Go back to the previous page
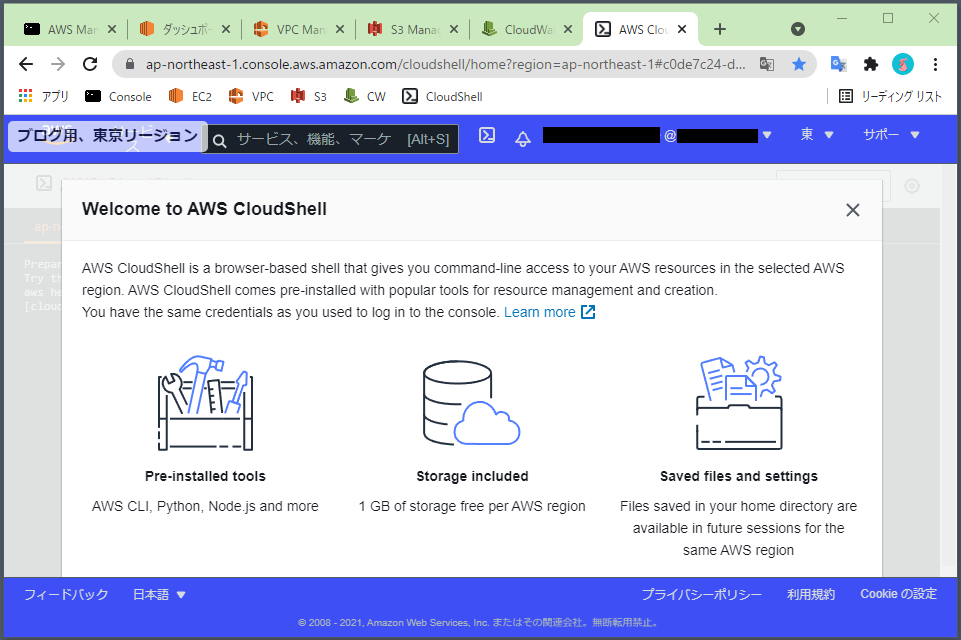The image size is (961, 640). click(26, 64)
